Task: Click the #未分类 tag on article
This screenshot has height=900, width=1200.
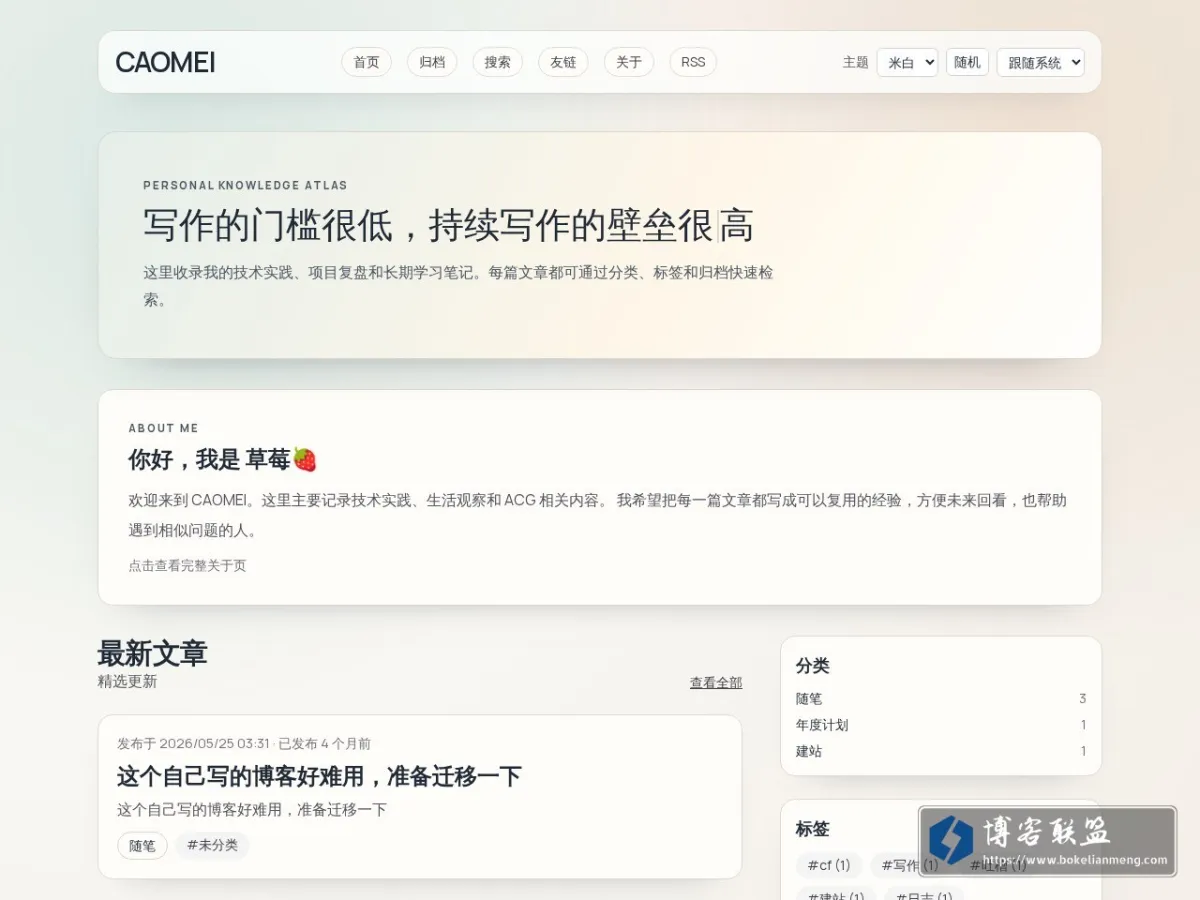Action: click(212, 846)
